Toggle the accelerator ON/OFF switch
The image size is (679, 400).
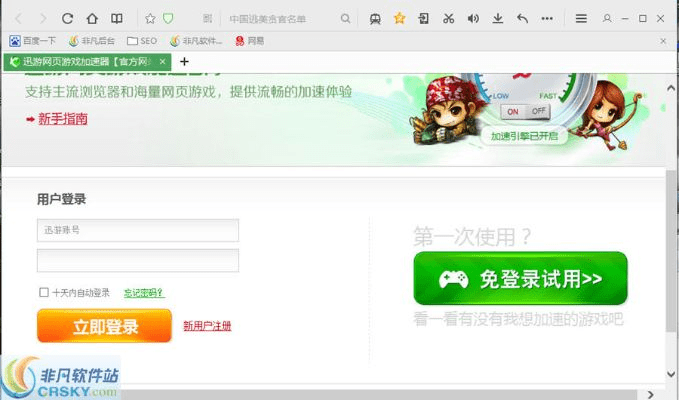pos(526,111)
